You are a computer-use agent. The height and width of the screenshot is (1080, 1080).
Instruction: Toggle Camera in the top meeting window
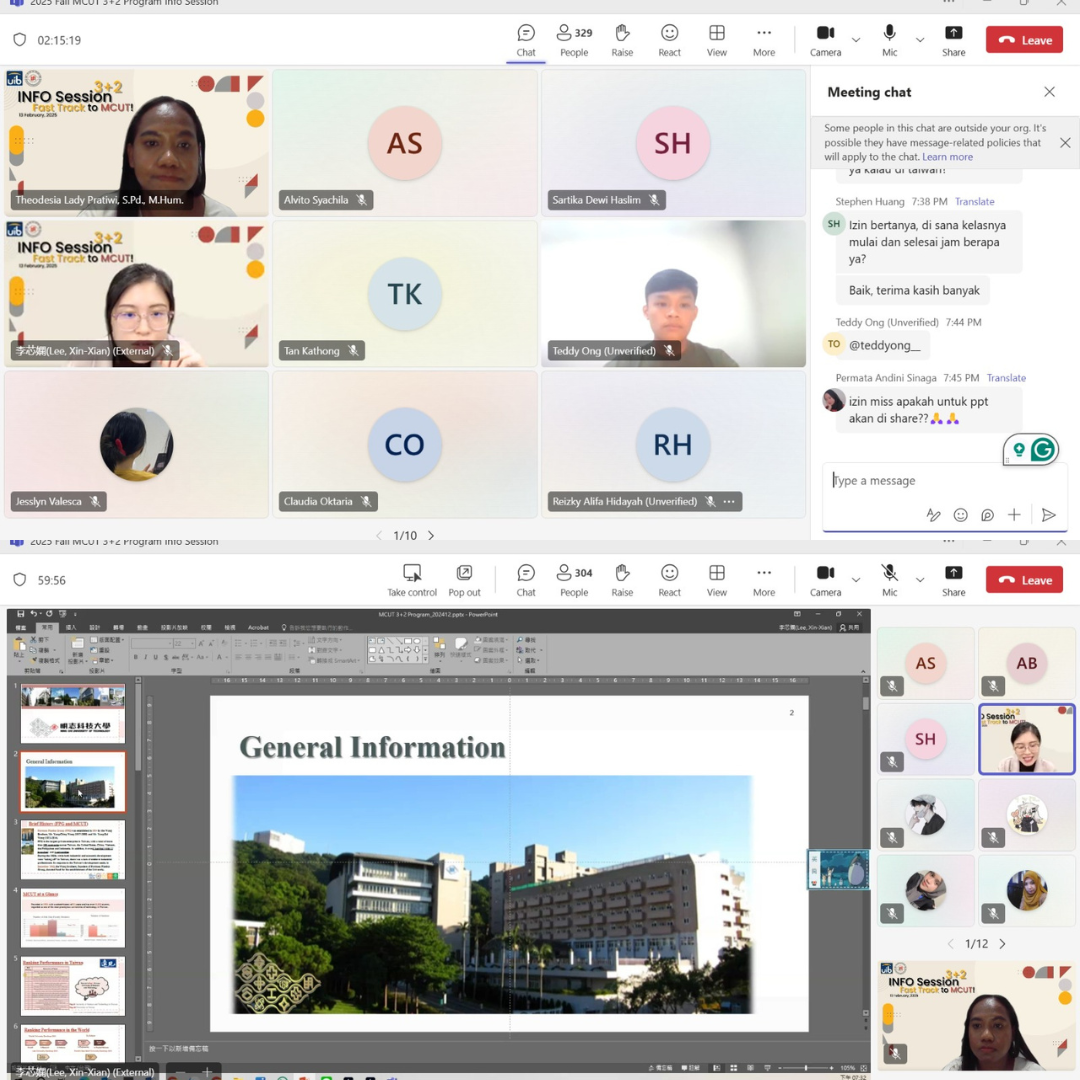pos(825,41)
